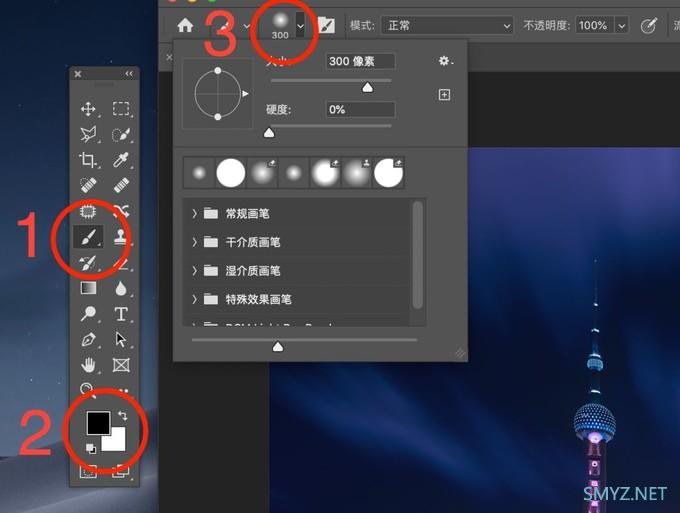Open the 模式 blend mode dropdown

click(x=447, y=26)
